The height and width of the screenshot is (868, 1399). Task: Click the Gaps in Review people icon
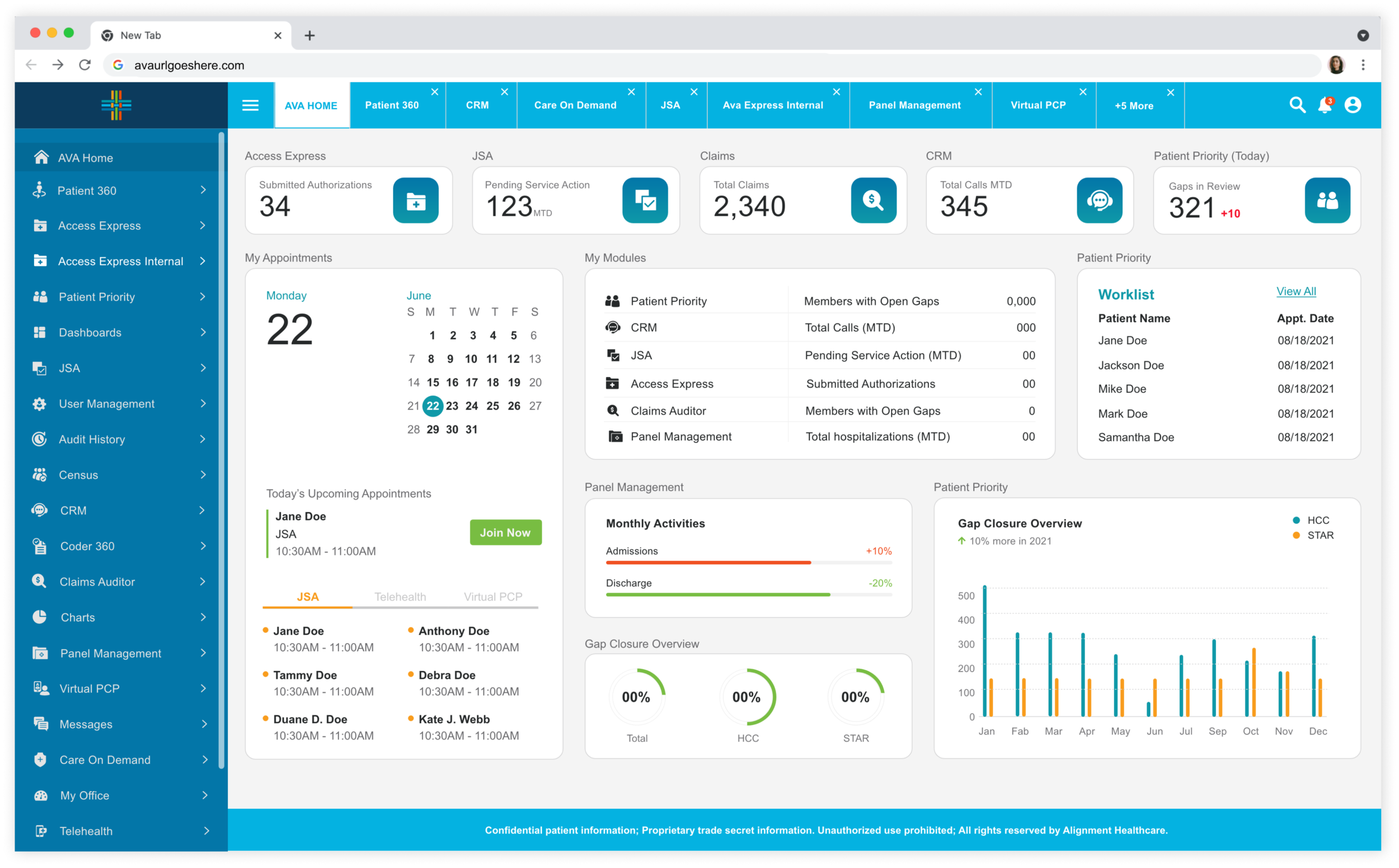click(1327, 200)
